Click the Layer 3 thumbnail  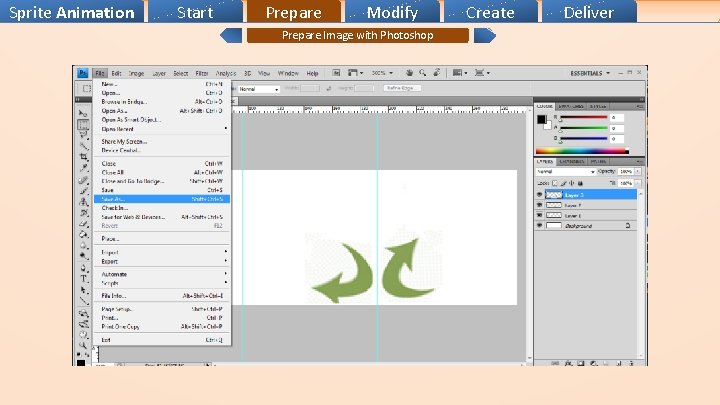(553, 195)
